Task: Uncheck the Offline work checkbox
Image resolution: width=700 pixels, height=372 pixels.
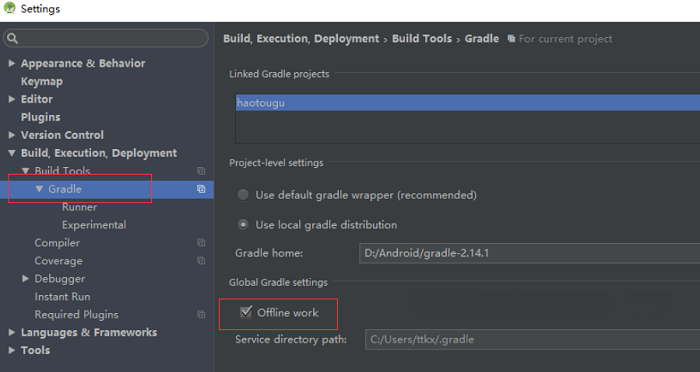Action: tap(246, 312)
